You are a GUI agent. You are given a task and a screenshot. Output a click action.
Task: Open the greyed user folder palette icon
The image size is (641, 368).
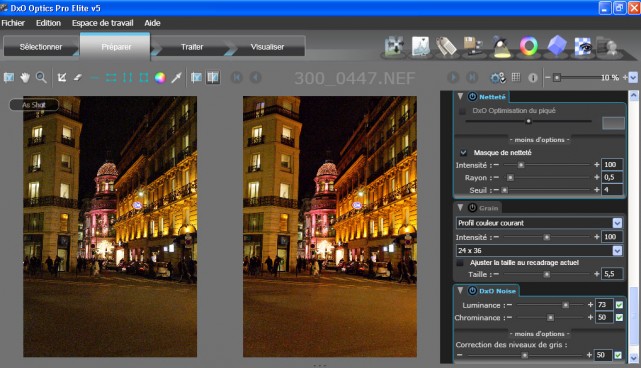pyautogui.click(x=608, y=46)
